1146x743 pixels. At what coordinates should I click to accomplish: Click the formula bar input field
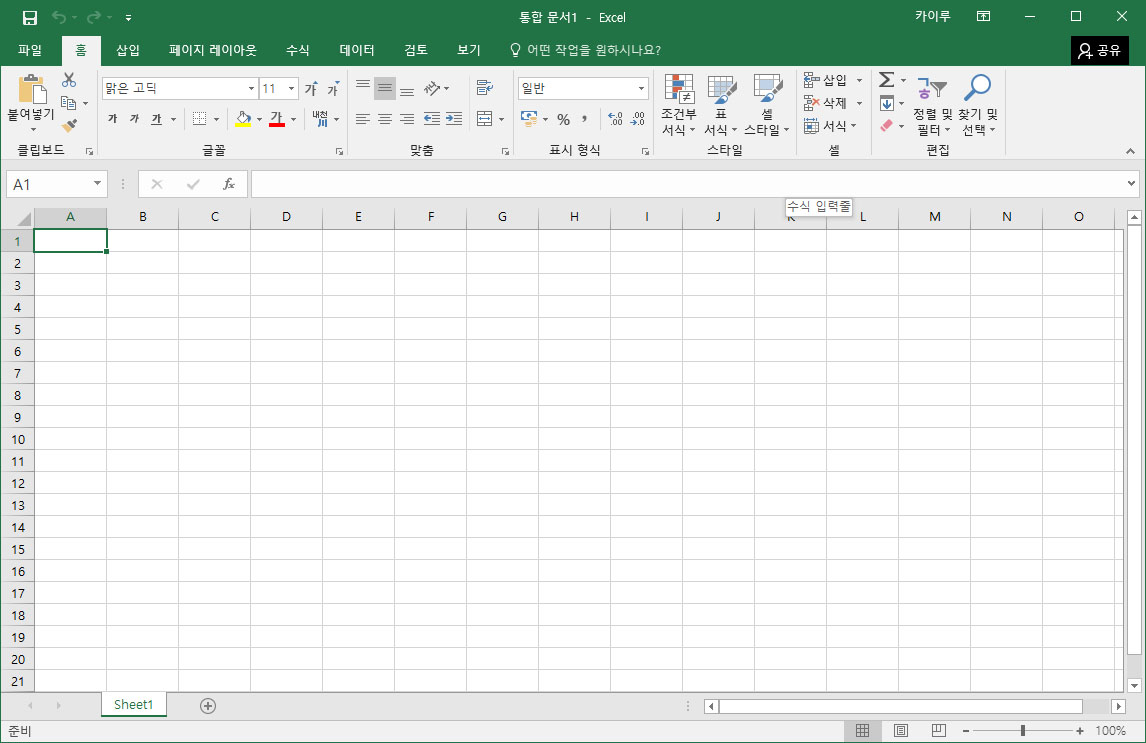click(x=690, y=184)
